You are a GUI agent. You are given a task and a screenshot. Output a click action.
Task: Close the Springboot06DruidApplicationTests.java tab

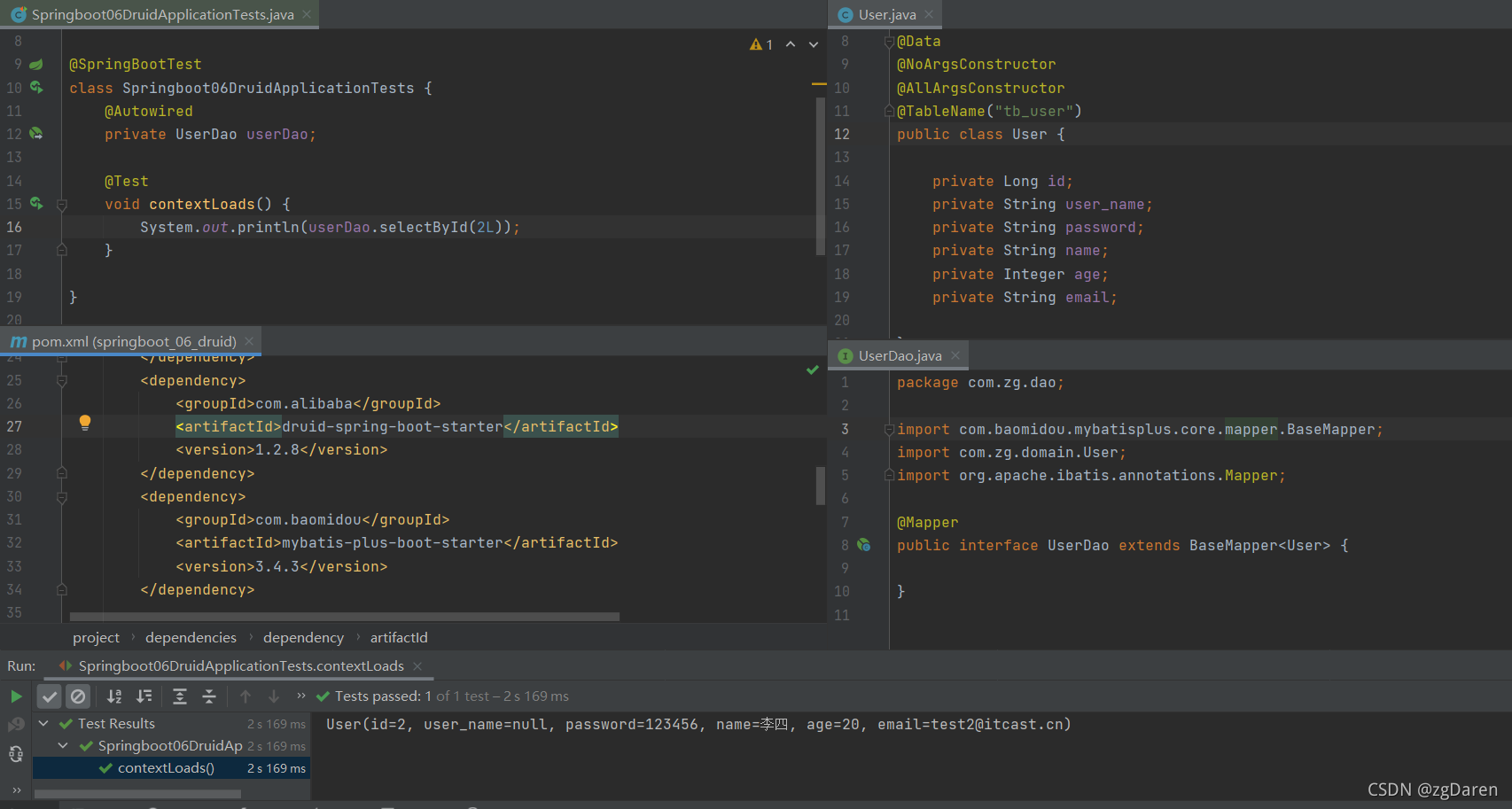click(307, 14)
